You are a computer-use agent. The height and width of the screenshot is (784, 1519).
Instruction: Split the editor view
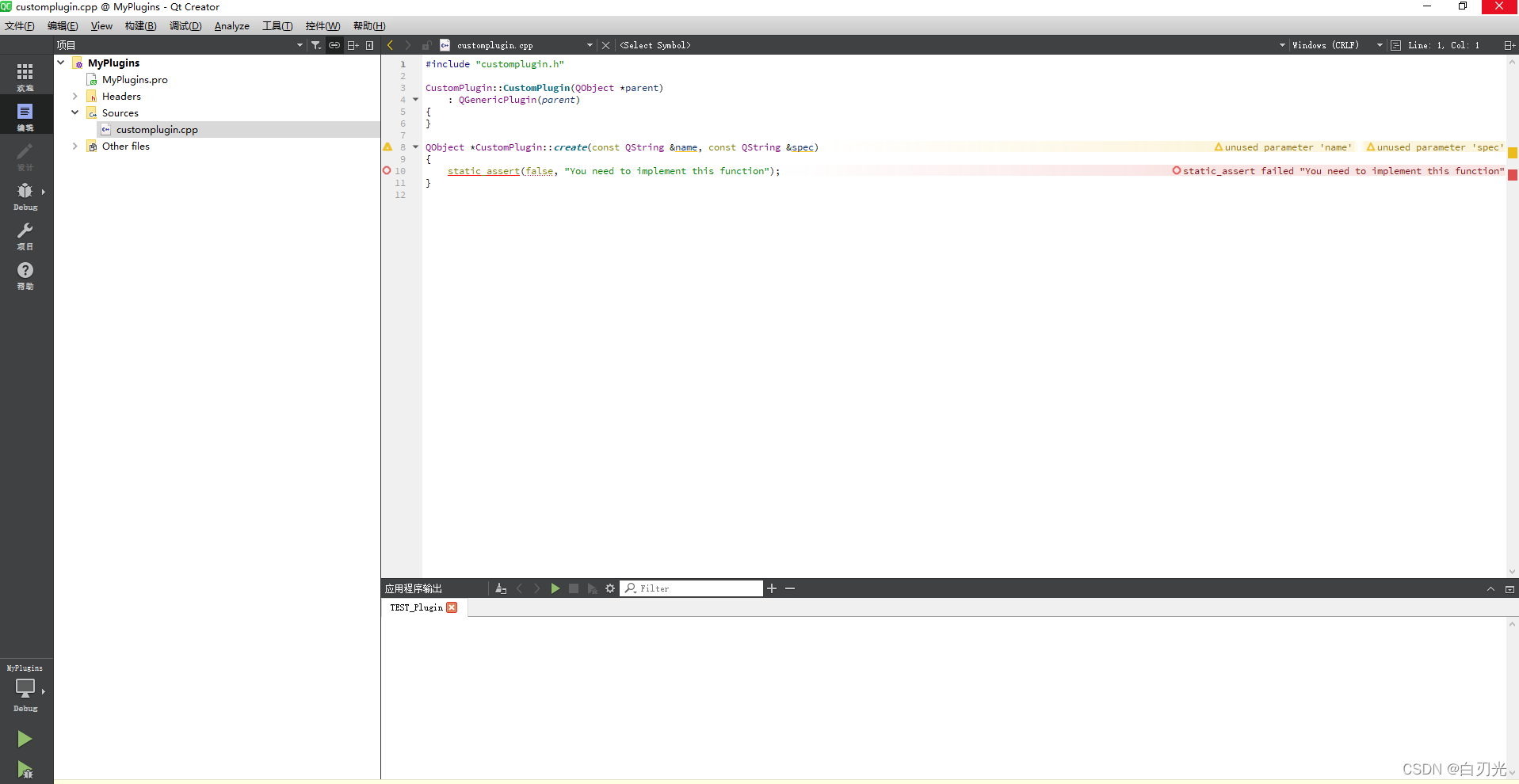point(1509,45)
